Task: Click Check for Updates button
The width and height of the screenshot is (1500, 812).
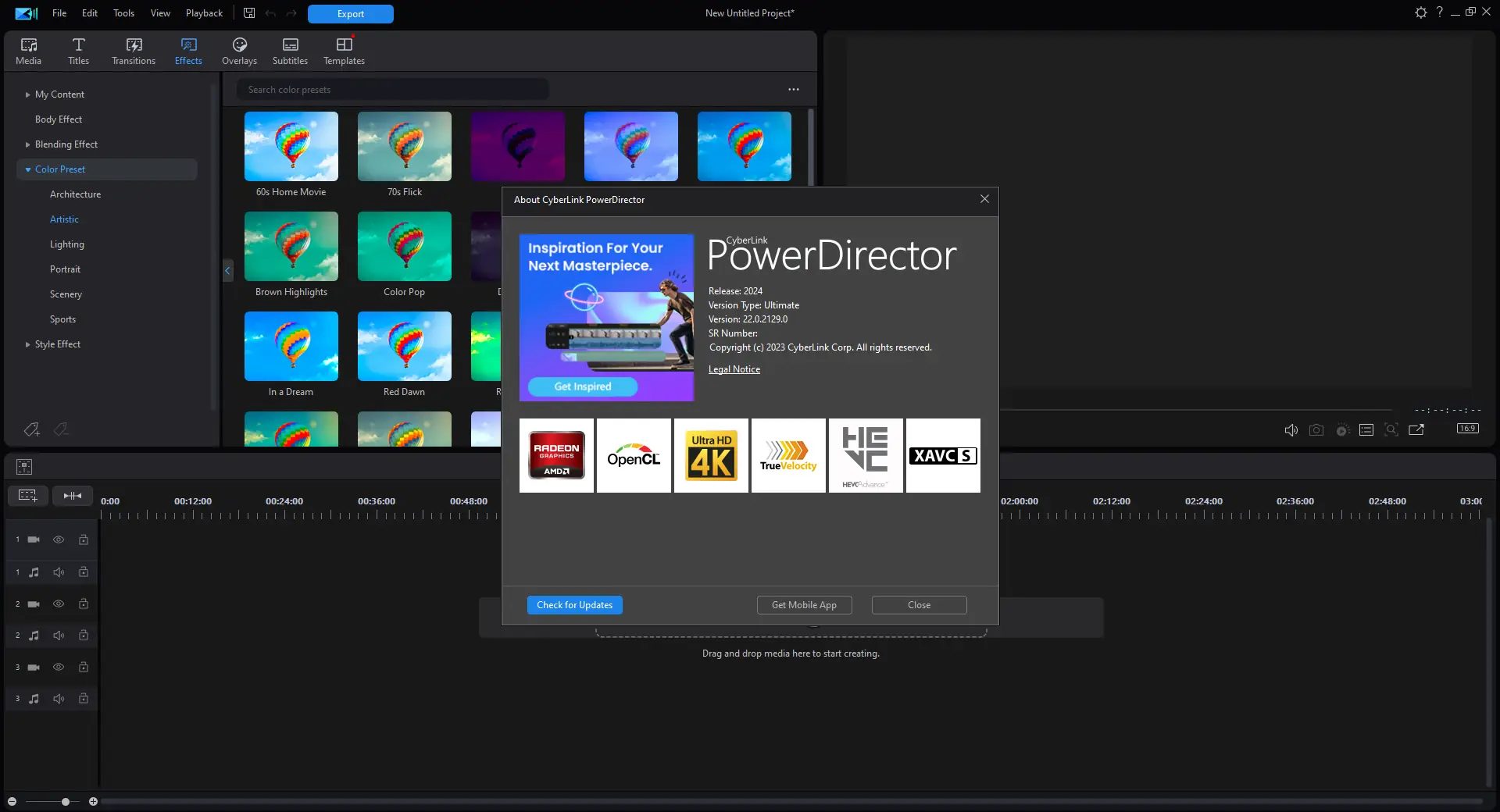Action: point(575,605)
